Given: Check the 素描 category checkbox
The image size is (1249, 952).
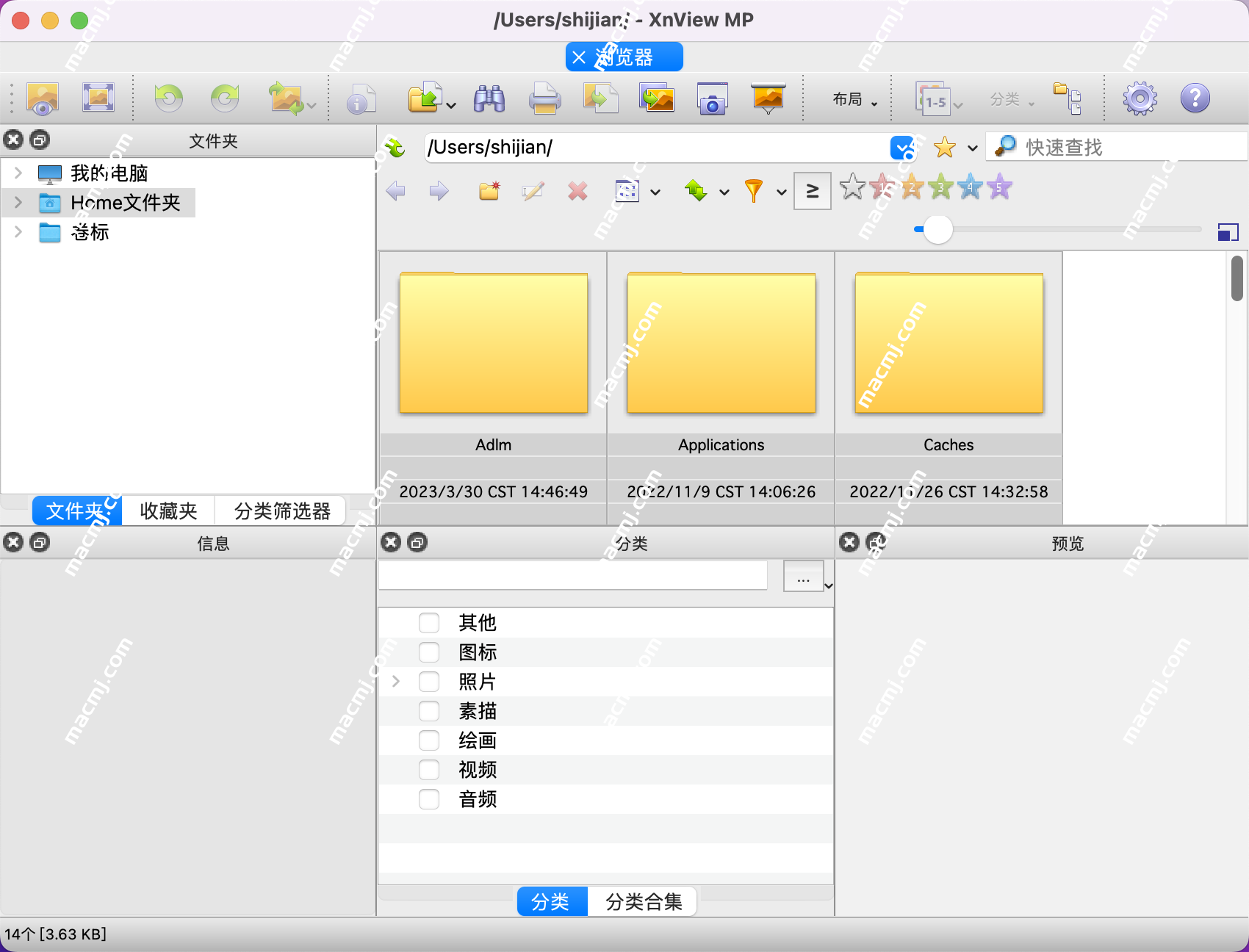Looking at the screenshot, I should click(x=429, y=711).
